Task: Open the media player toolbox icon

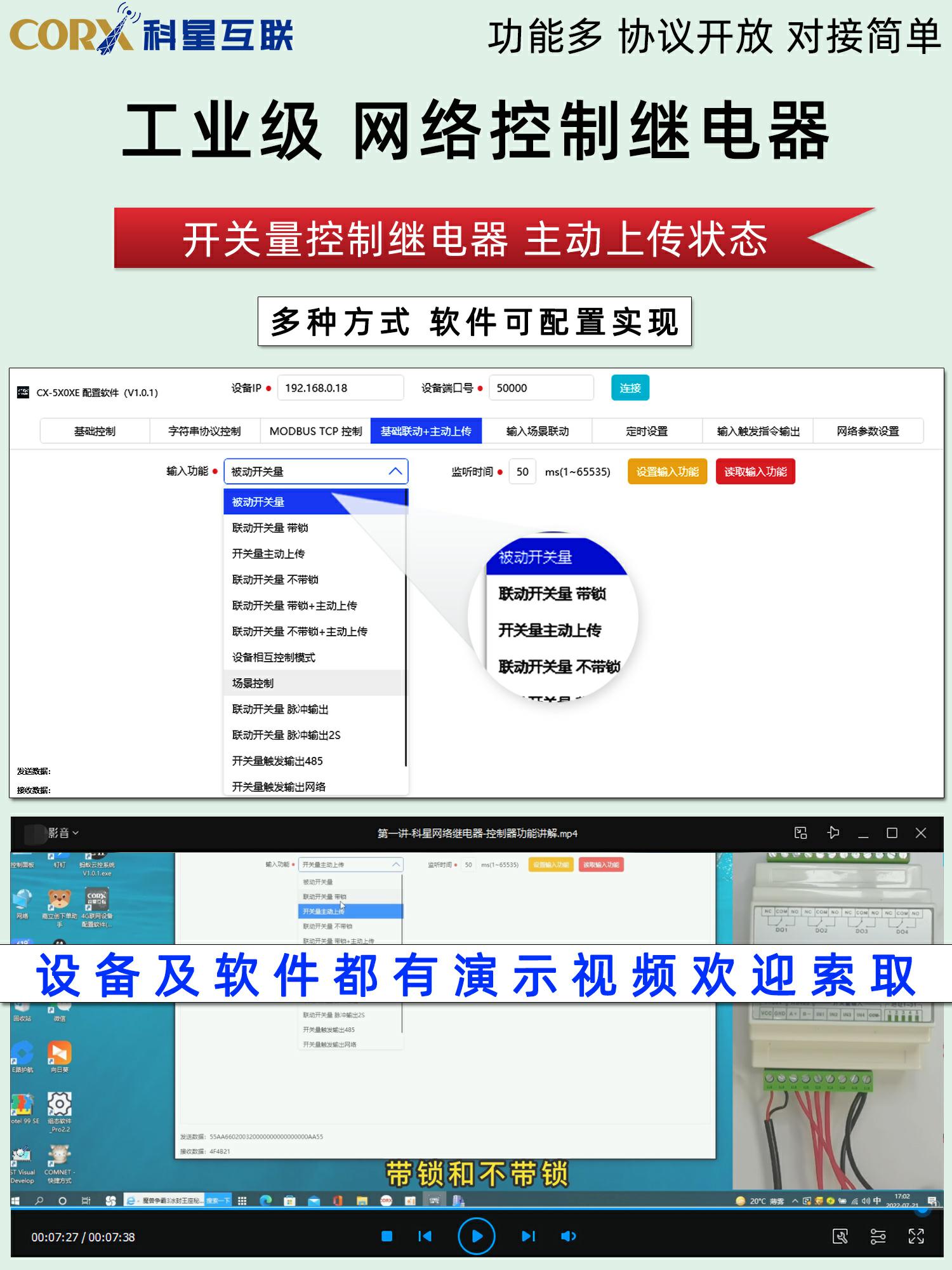Action: (840, 1236)
